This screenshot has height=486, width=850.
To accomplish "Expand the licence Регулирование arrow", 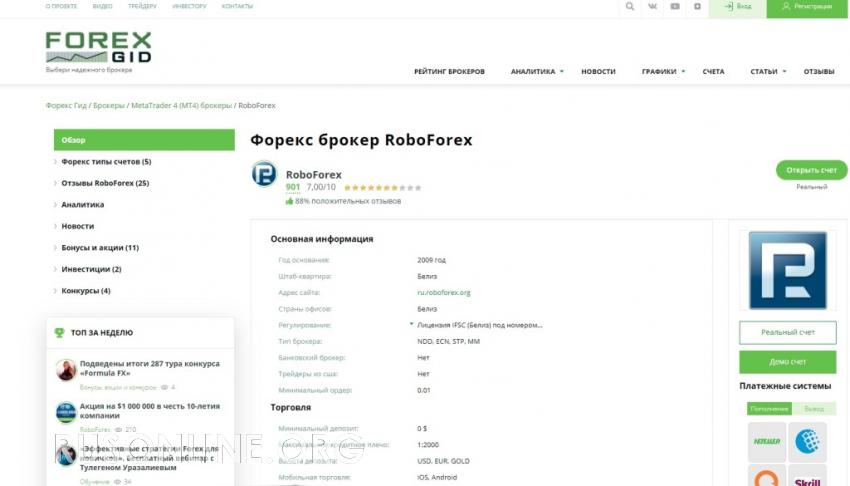I will click(411, 324).
